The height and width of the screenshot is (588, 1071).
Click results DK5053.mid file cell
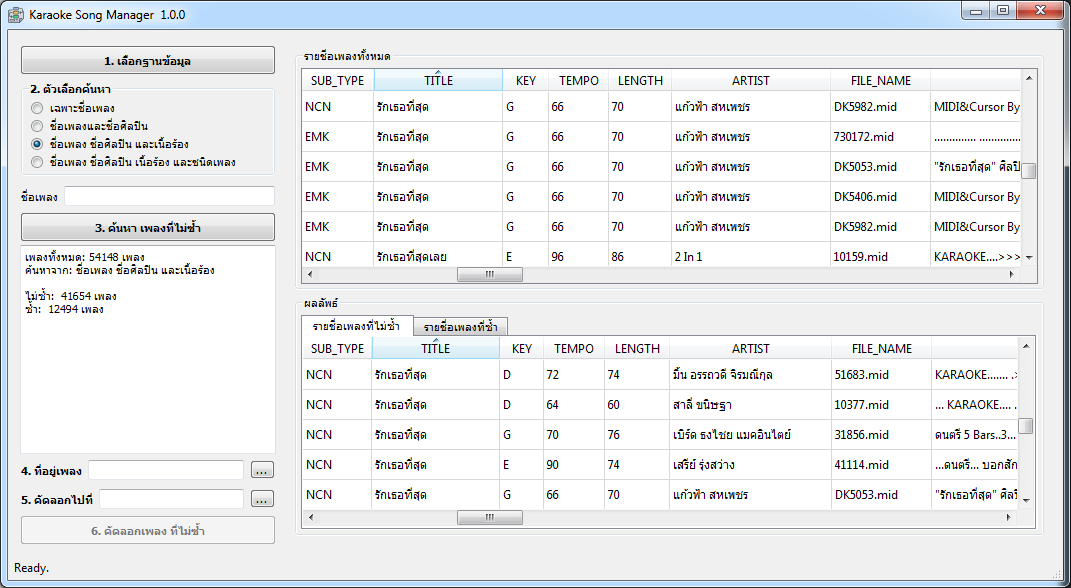click(881, 495)
